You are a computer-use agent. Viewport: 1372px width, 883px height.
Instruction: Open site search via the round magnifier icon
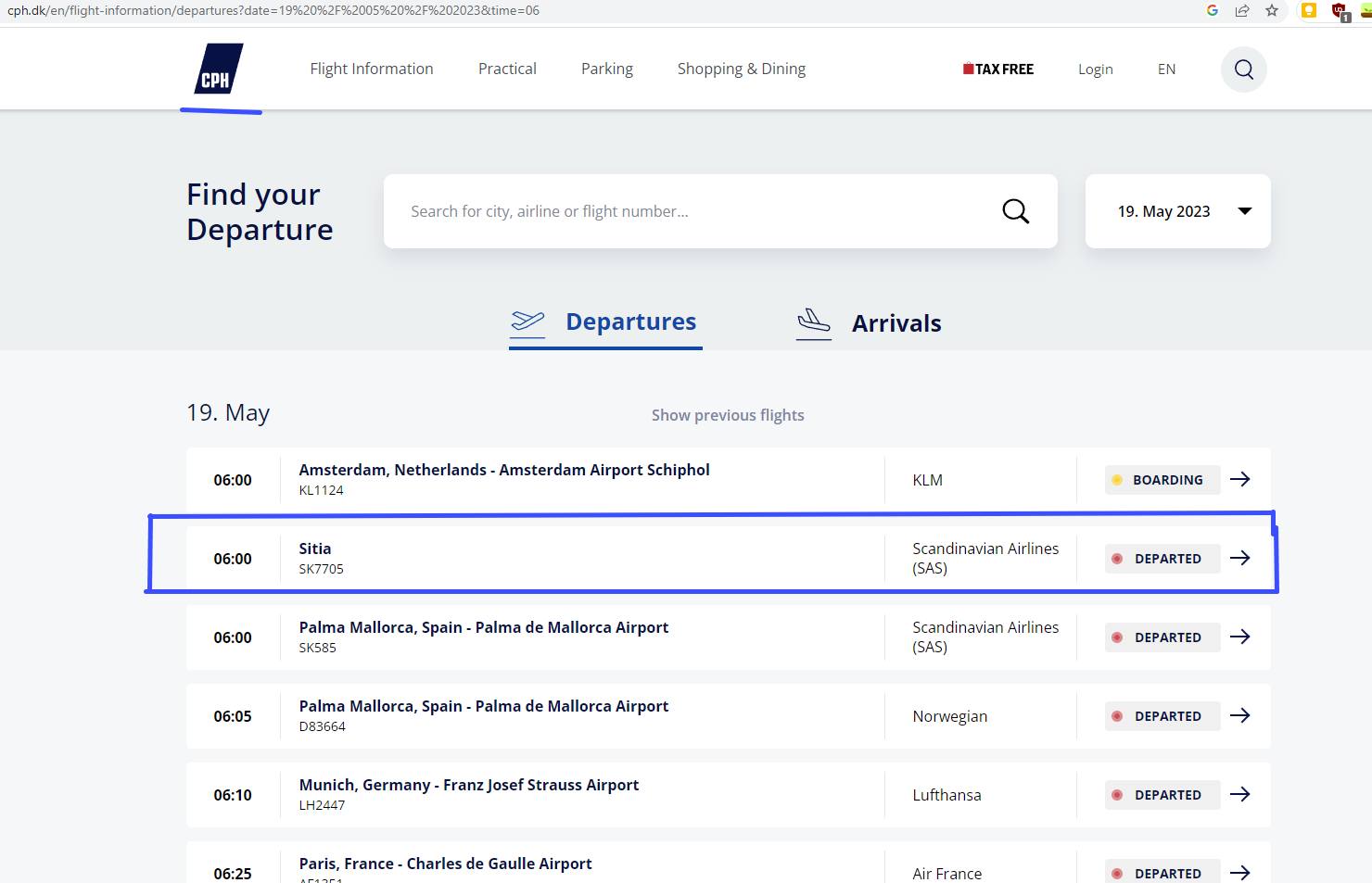coord(1243,69)
